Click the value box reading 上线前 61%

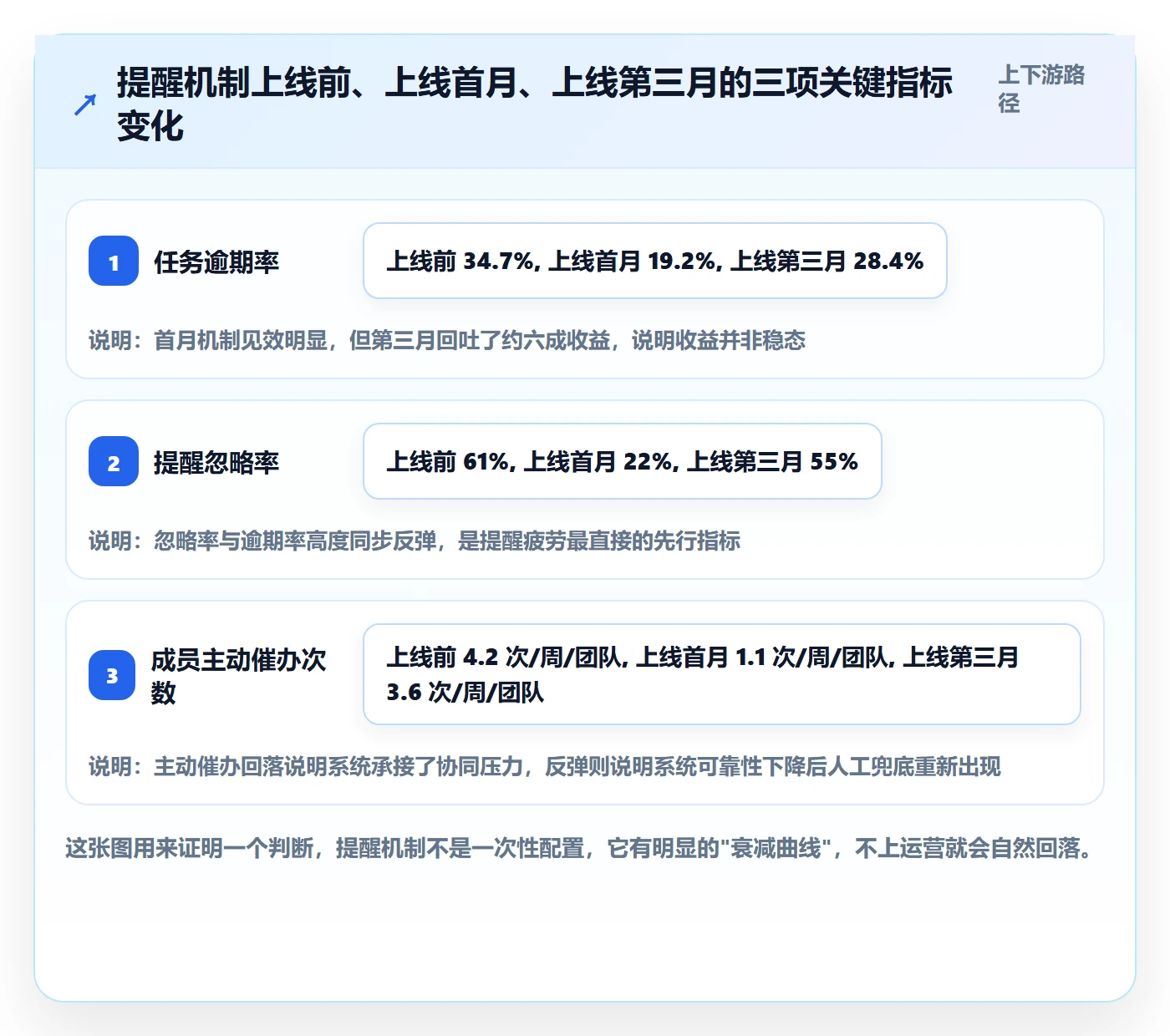pyautogui.click(x=623, y=461)
